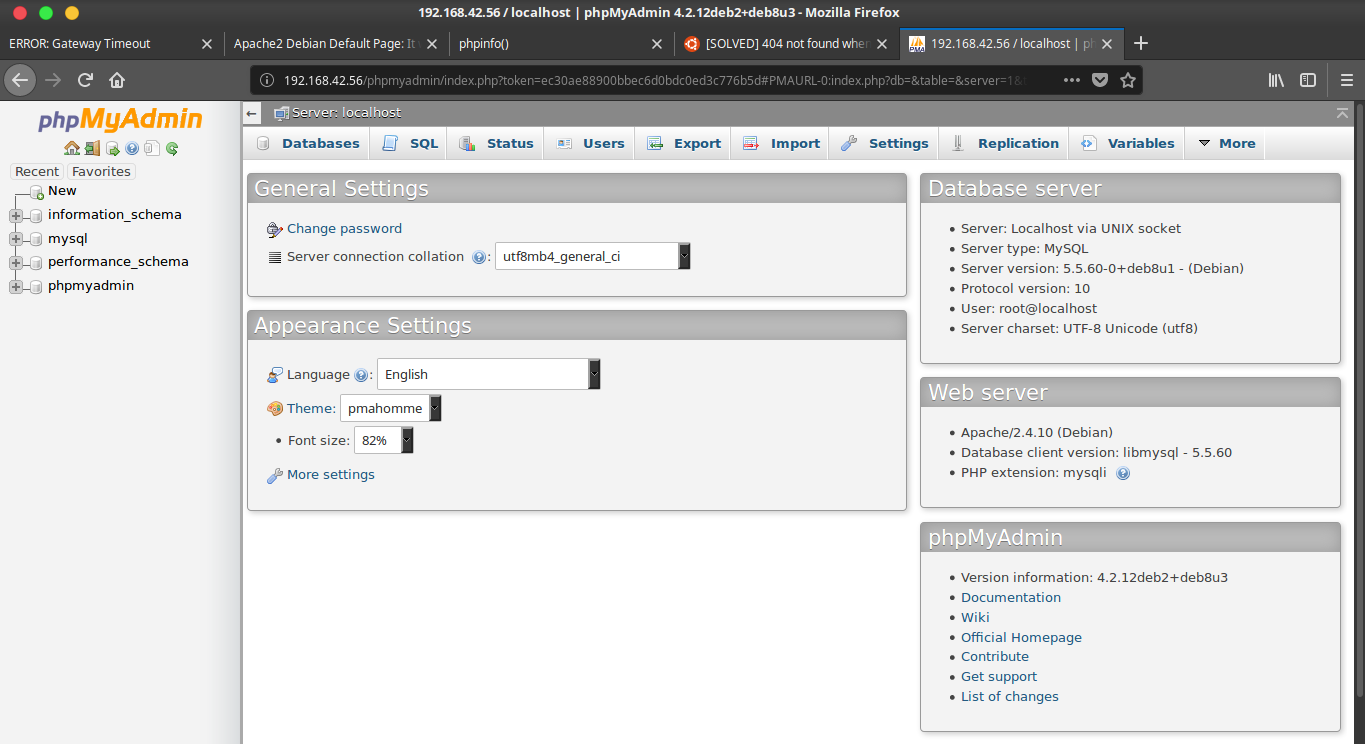The width and height of the screenshot is (1365, 744).
Task: Open the query window icon in sidebar
Action: [113, 148]
